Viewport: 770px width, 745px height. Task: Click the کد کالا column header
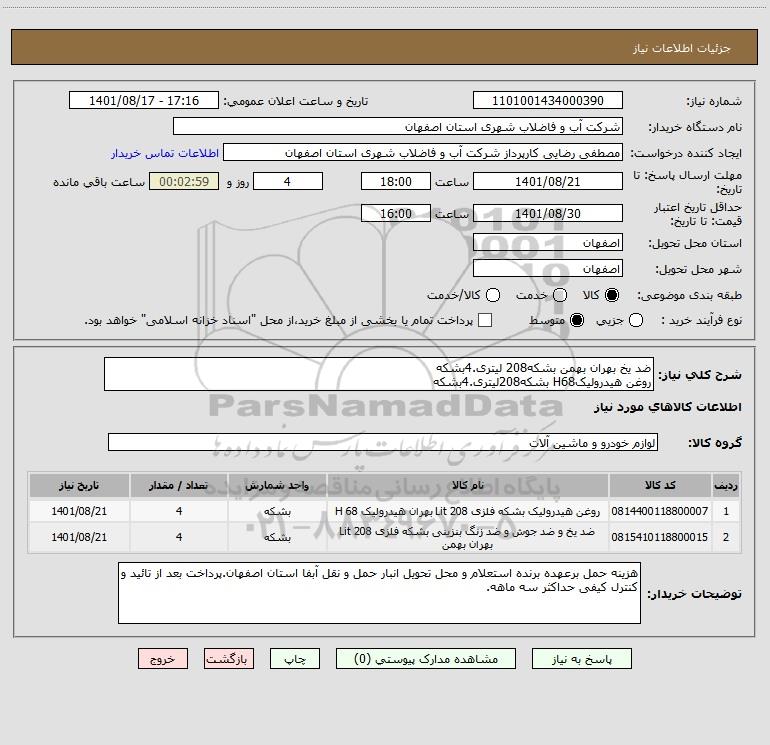(x=660, y=485)
